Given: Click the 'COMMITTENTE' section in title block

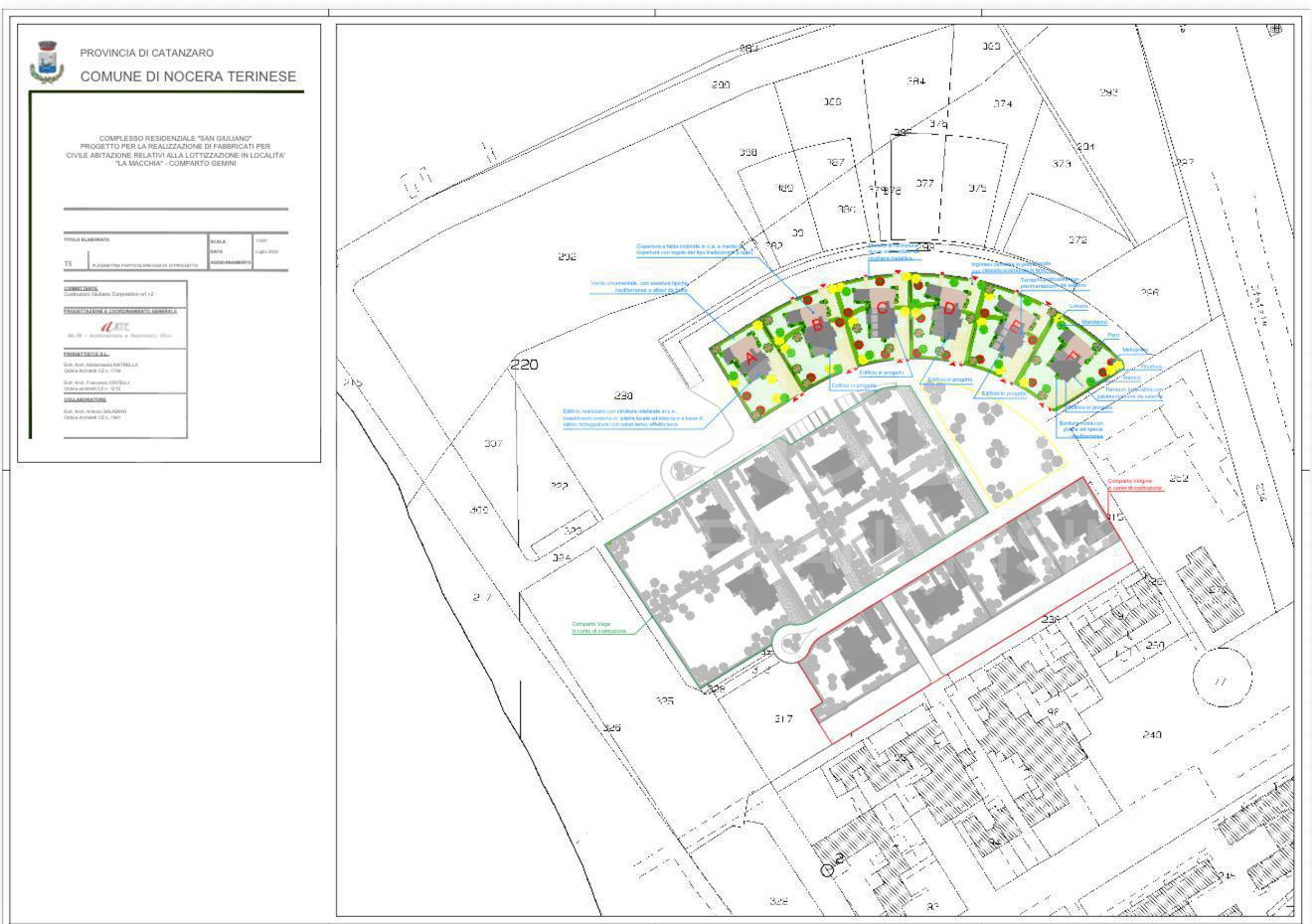Looking at the screenshot, I should coord(81,288).
